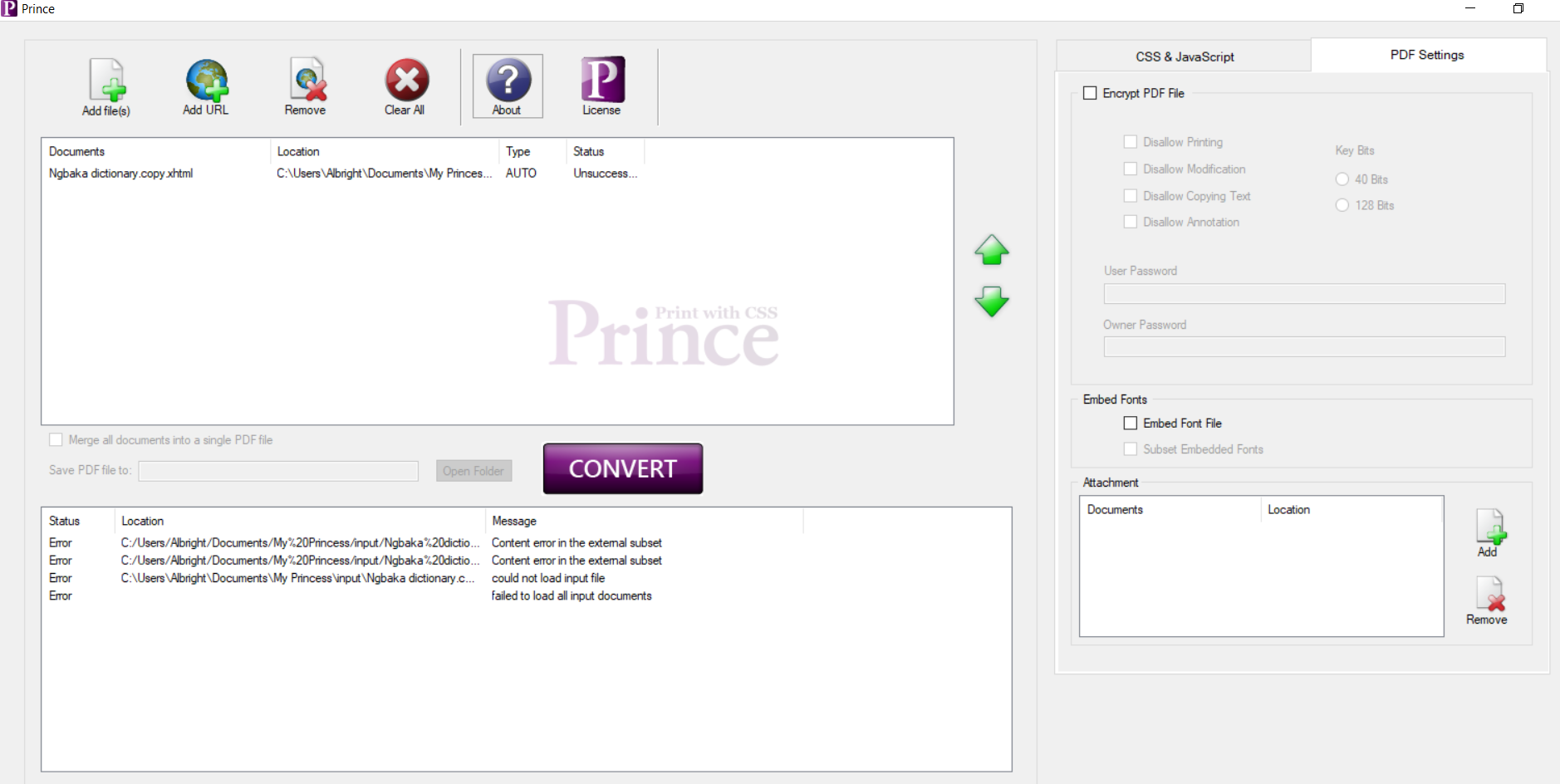Screen dimensions: 1560x784
Task: Click the Remove document icon in toolbar
Action: pos(306,81)
